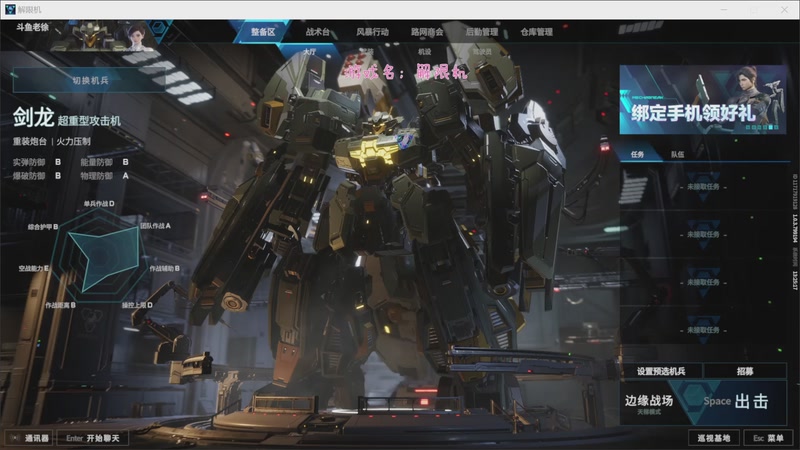Open the 机设 sub-tab

424,52
